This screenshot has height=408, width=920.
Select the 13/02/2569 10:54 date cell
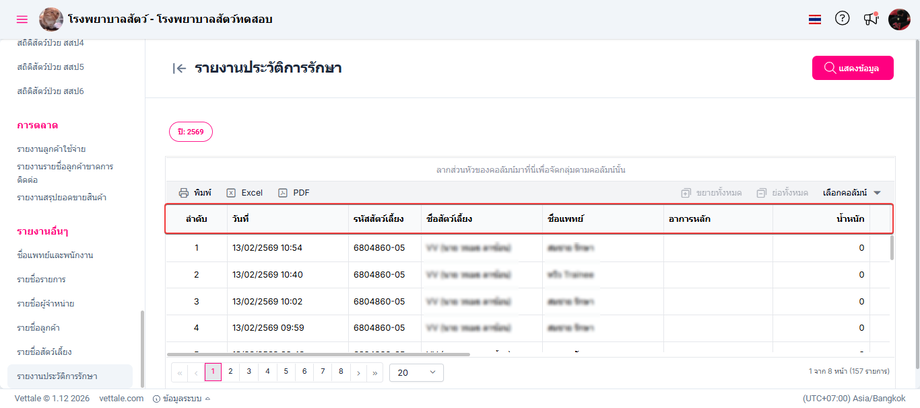coord(288,248)
